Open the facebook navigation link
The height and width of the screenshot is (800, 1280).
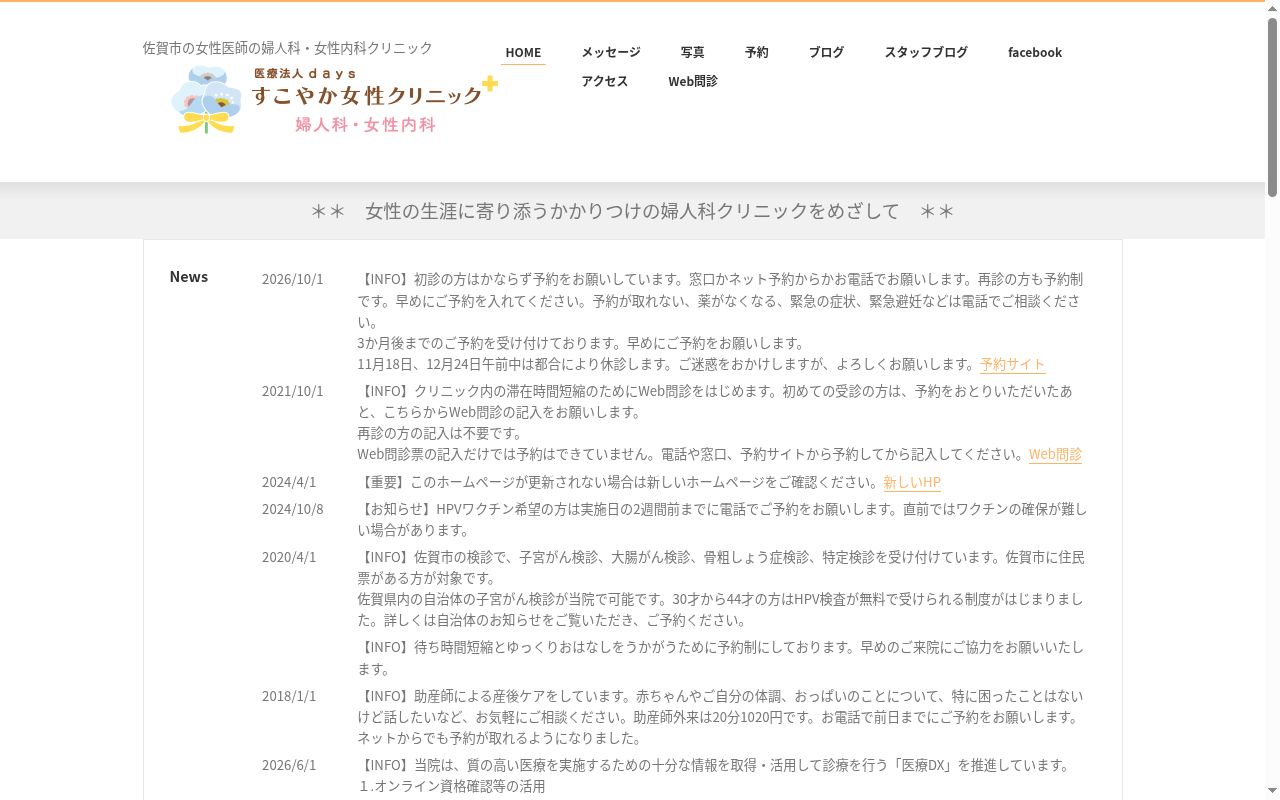1035,52
